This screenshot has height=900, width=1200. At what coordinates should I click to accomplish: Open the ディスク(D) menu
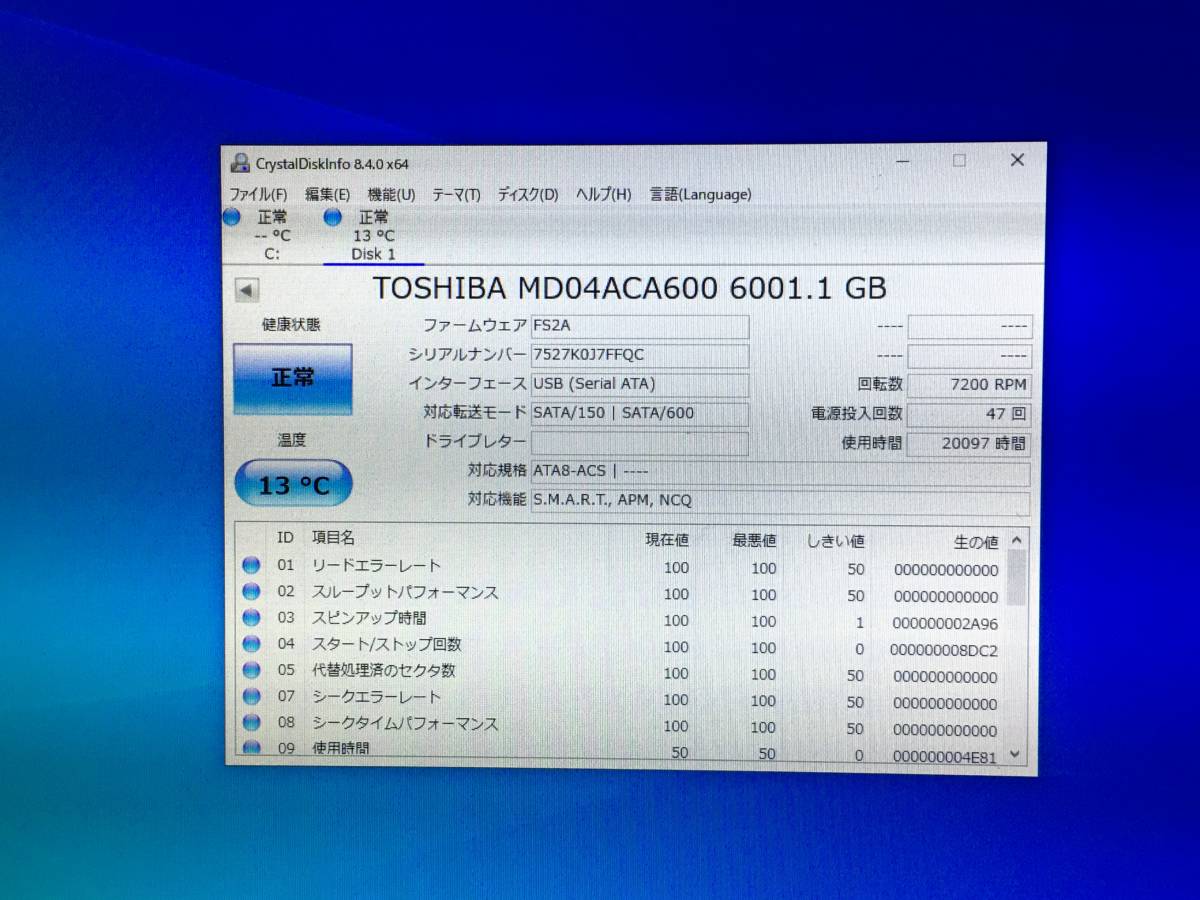(x=527, y=194)
